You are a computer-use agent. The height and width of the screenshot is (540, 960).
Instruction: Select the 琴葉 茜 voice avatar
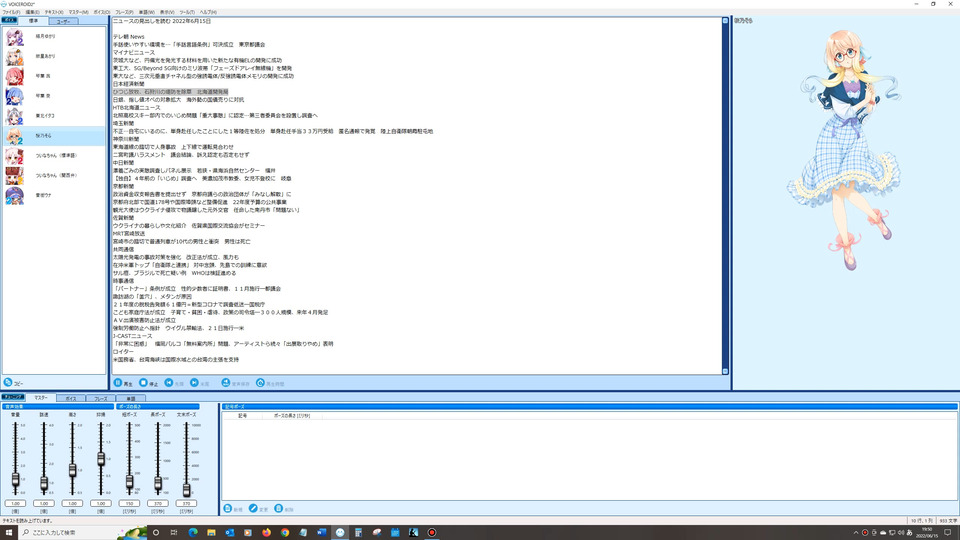click(x=14, y=77)
